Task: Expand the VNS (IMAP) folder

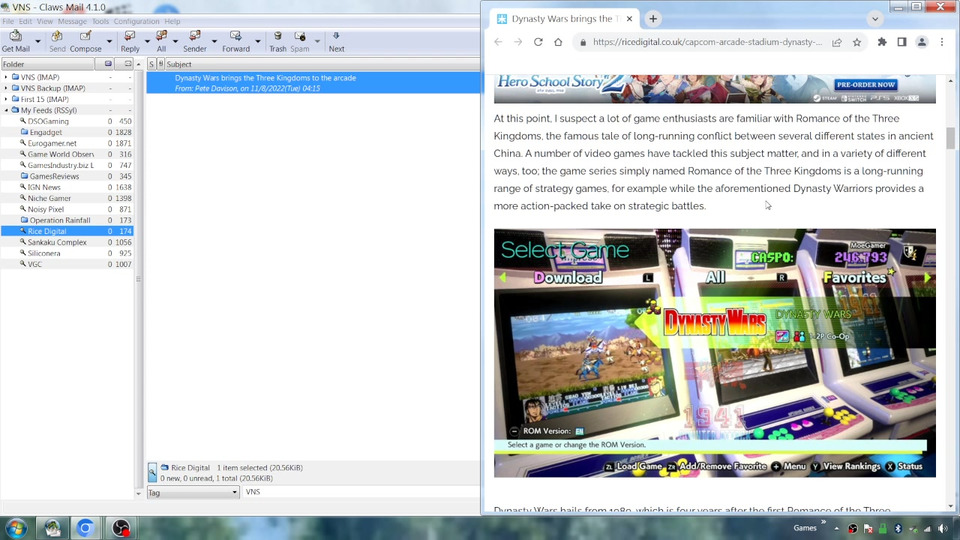Action: 6,77
